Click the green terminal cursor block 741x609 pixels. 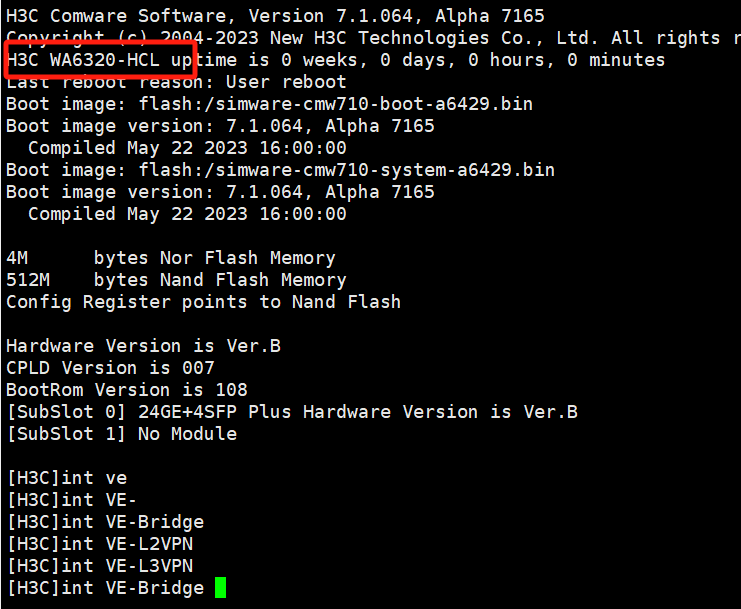click(220, 588)
